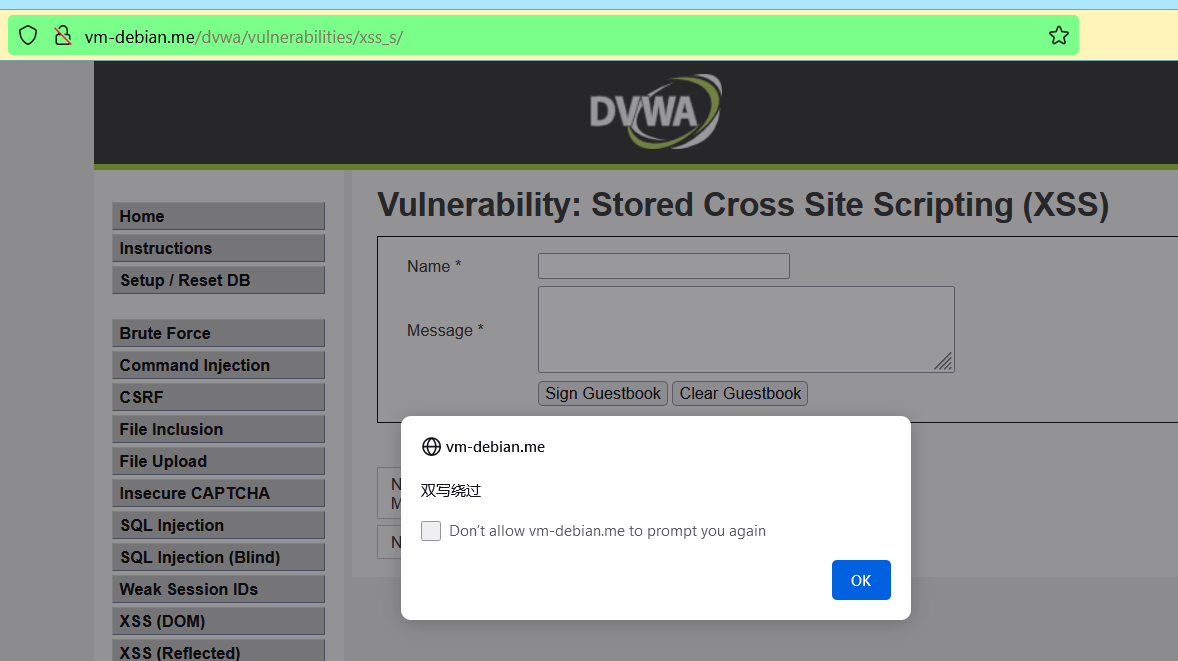Open Weak Session IDs page
The image size is (1178, 661).
(x=218, y=590)
